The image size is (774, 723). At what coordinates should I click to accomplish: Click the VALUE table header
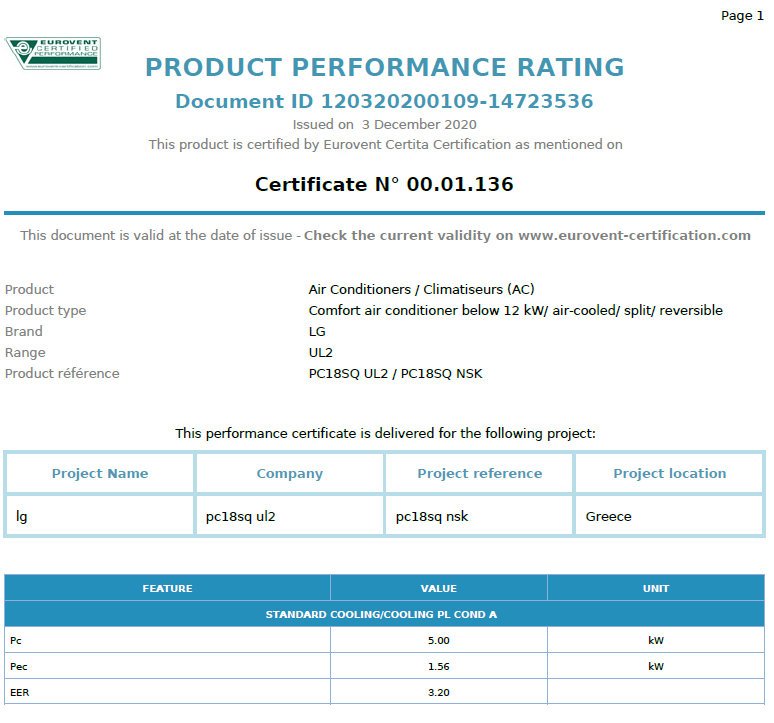pyautogui.click(x=439, y=588)
